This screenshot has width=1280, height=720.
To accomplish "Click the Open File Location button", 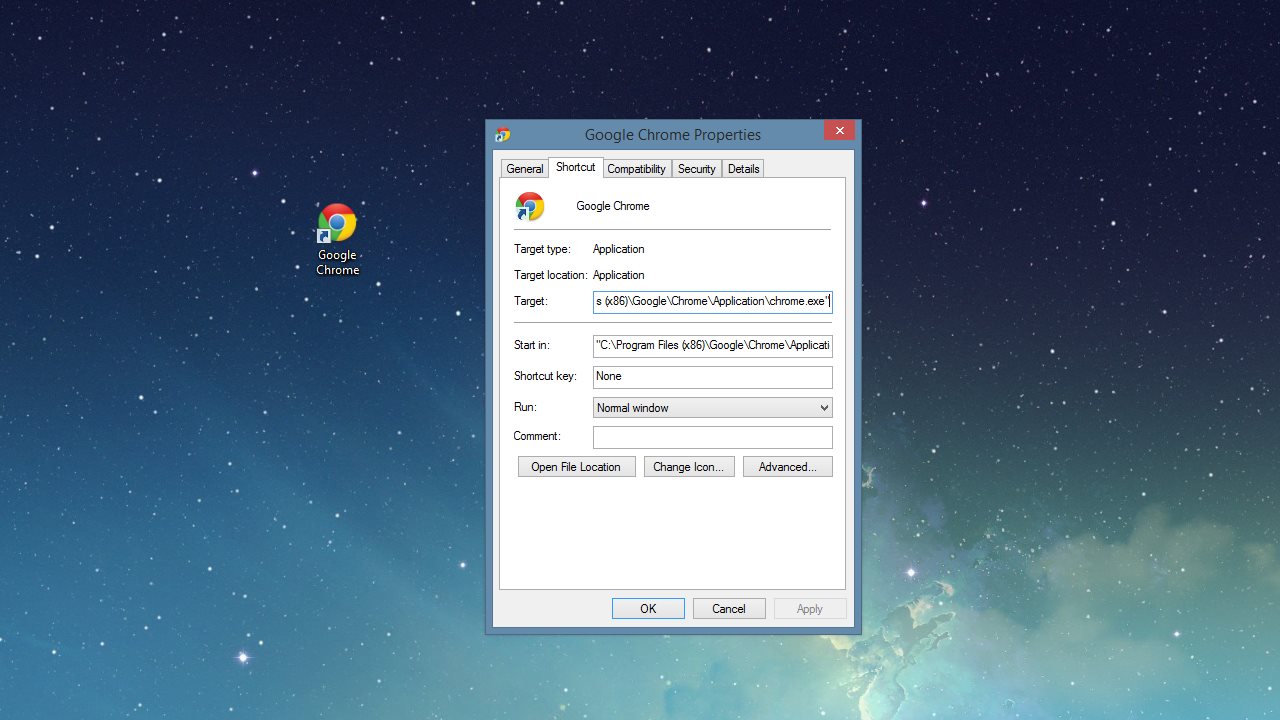I will [x=576, y=467].
